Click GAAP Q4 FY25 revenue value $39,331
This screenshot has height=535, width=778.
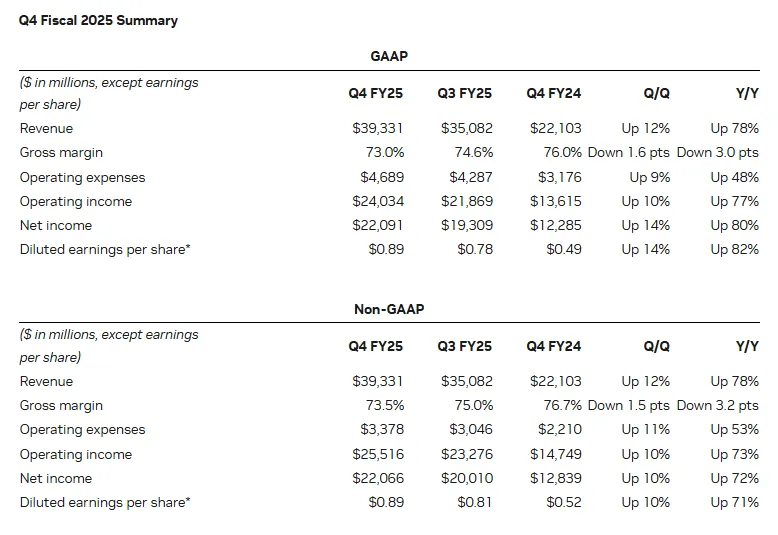(x=378, y=128)
